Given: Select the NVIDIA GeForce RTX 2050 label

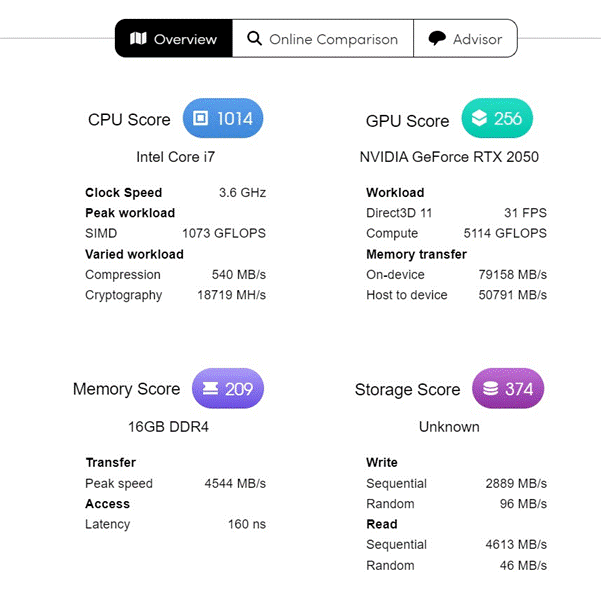Looking at the screenshot, I should coord(449,157).
